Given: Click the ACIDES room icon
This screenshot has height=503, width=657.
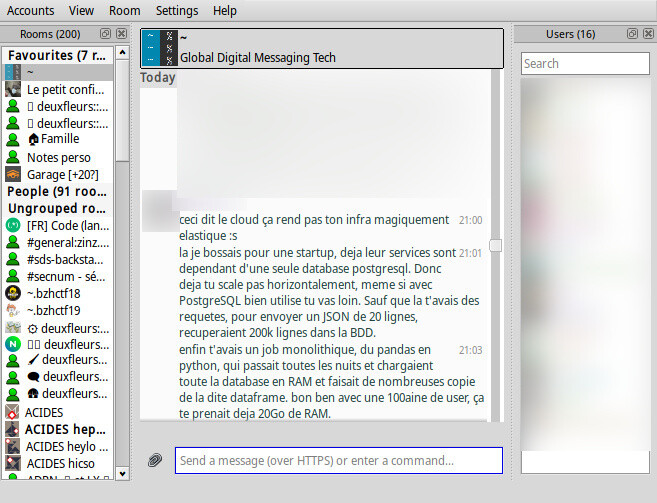Looking at the screenshot, I should click(14, 412).
